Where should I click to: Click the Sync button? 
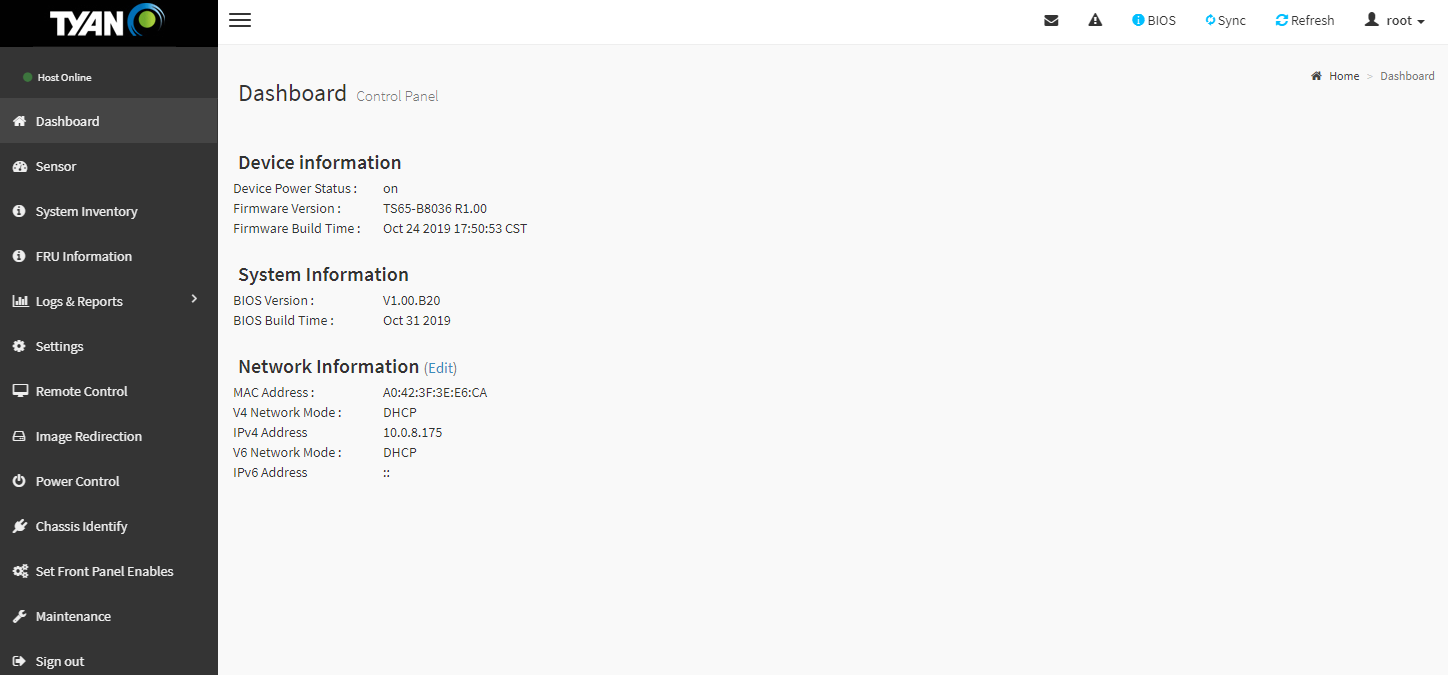[1226, 20]
